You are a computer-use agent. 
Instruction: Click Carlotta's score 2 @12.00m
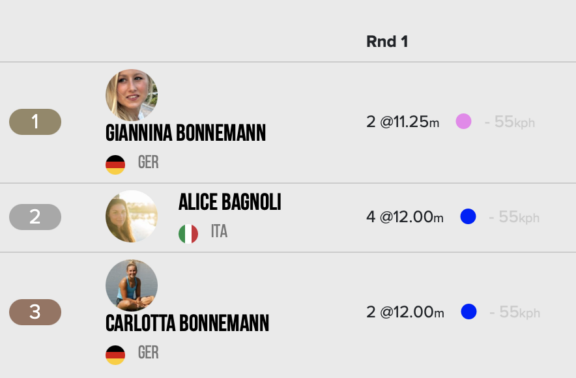[x=405, y=312]
